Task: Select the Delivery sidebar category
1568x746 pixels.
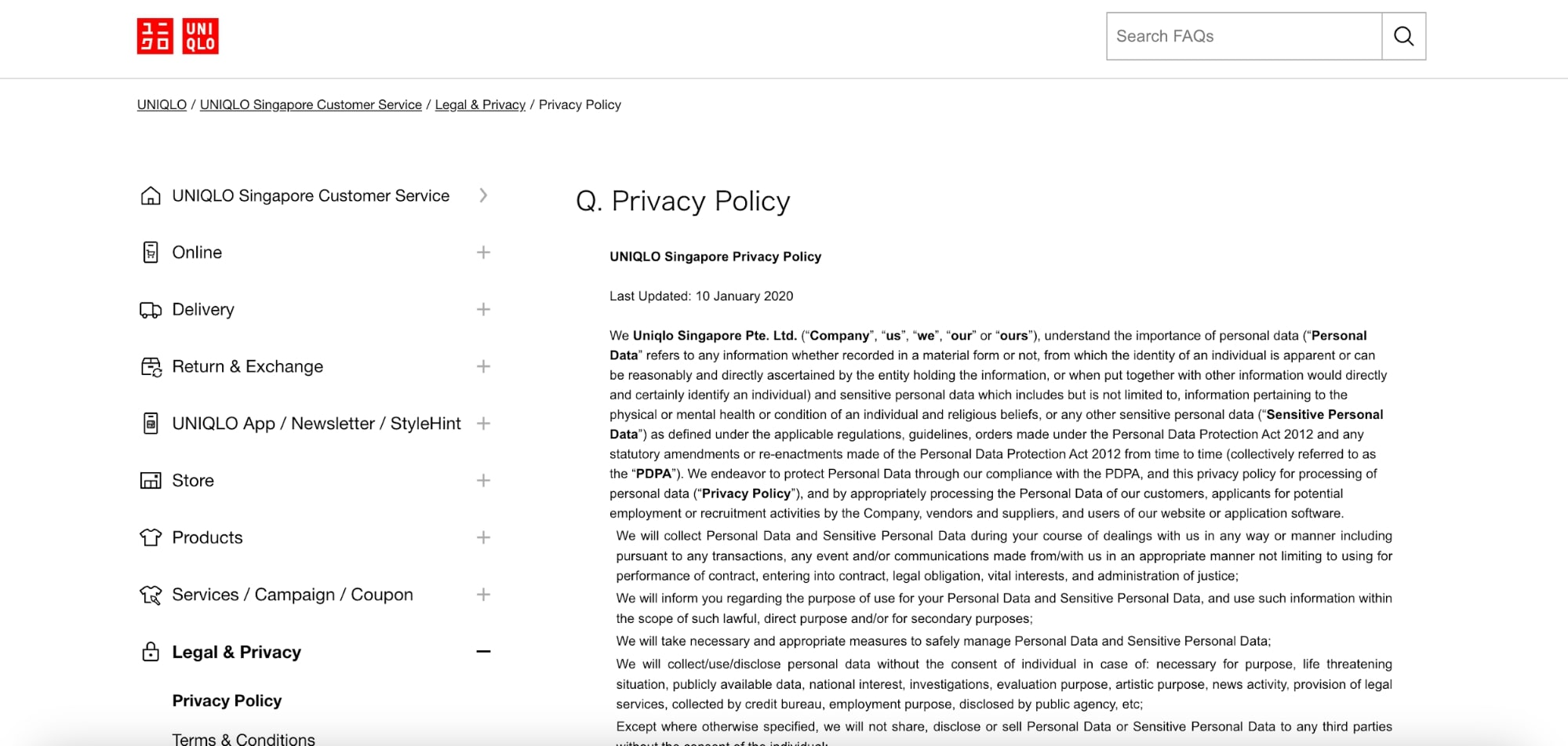Action: tap(203, 309)
